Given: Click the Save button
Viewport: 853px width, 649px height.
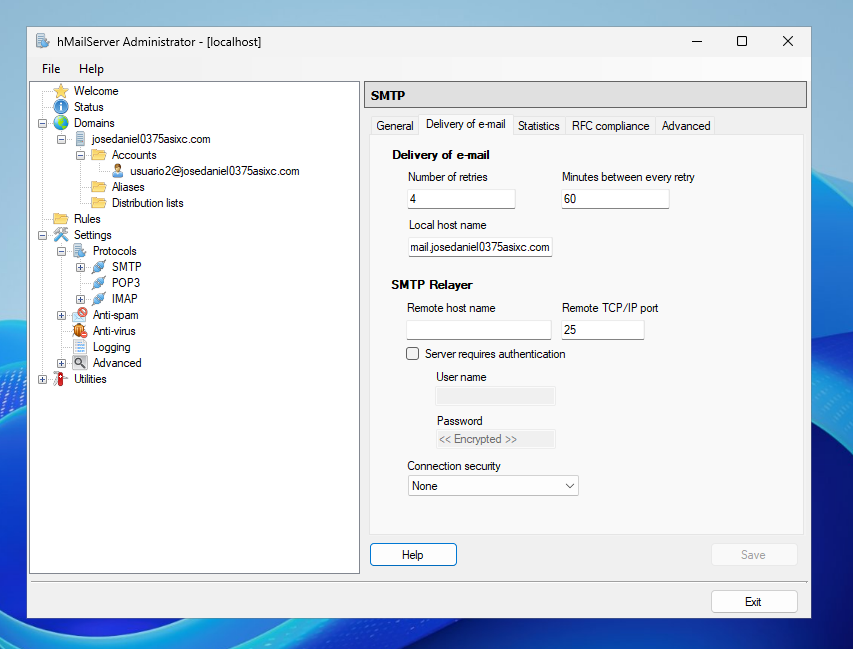Looking at the screenshot, I should click(x=754, y=554).
